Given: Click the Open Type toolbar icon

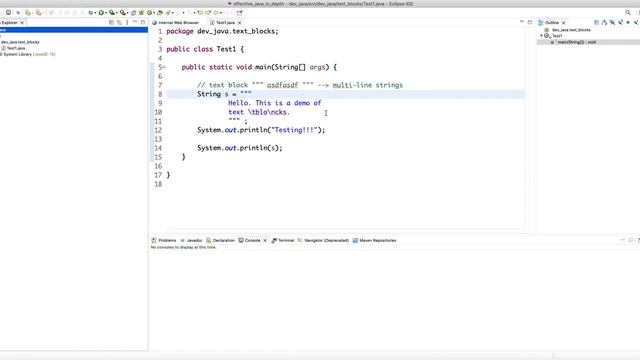Looking at the screenshot, I should coord(160,13).
